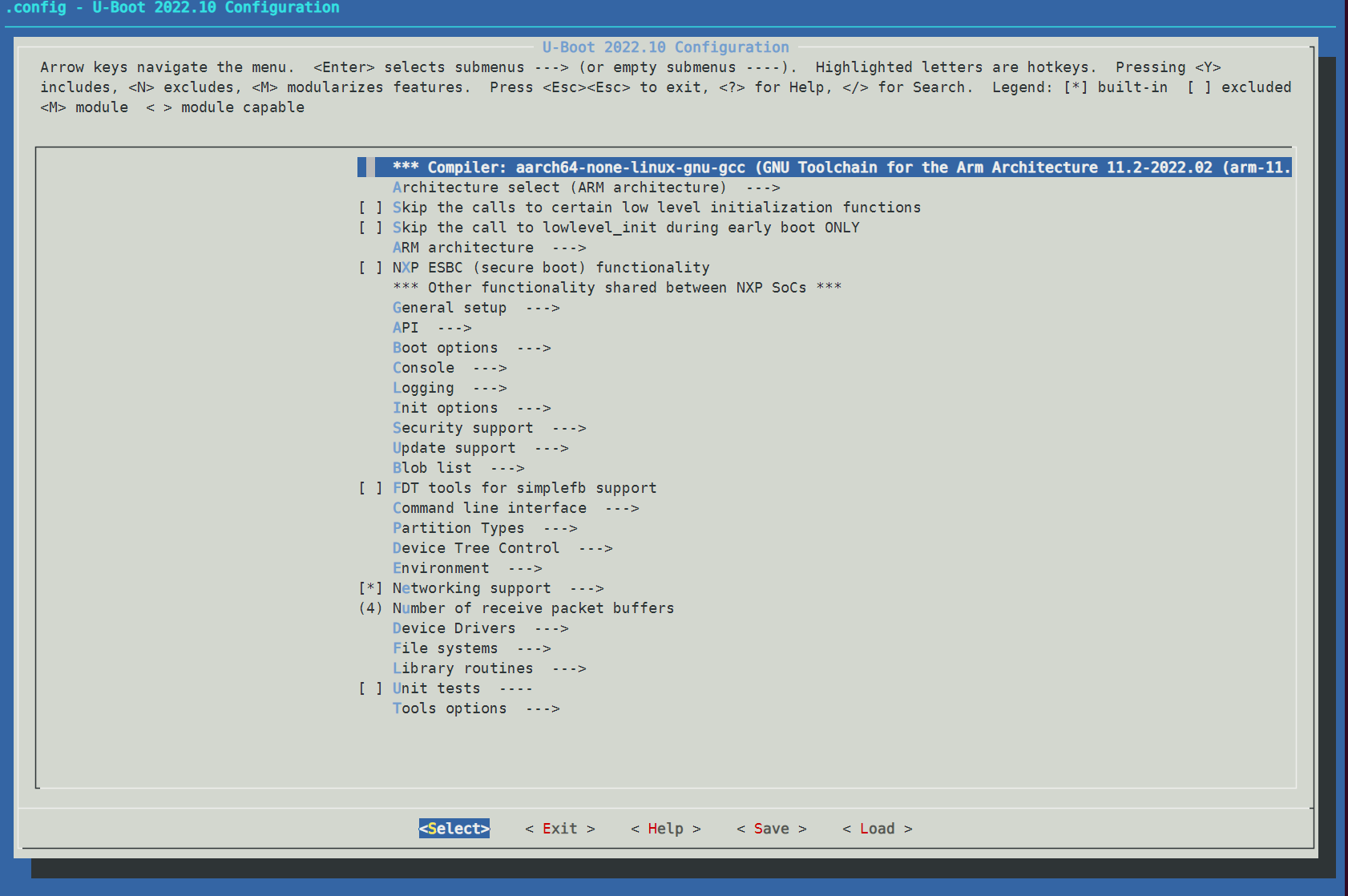The width and height of the screenshot is (1348, 896).
Task: Click the Load button
Action: pyautogui.click(x=878, y=829)
